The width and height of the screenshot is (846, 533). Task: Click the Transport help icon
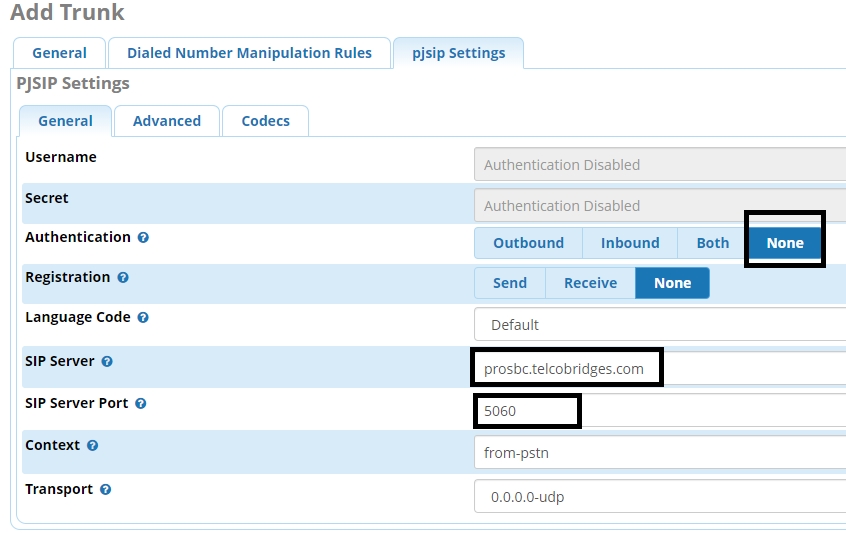point(105,490)
